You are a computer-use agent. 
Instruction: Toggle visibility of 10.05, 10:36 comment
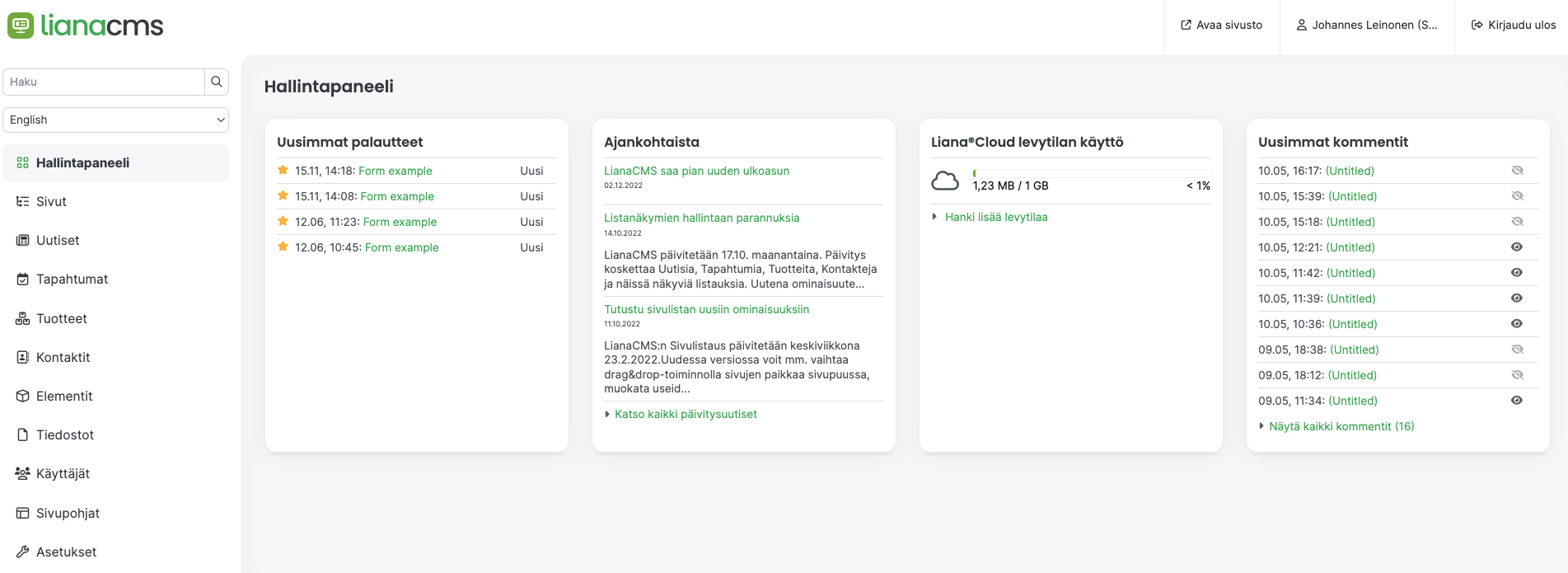(1517, 324)
